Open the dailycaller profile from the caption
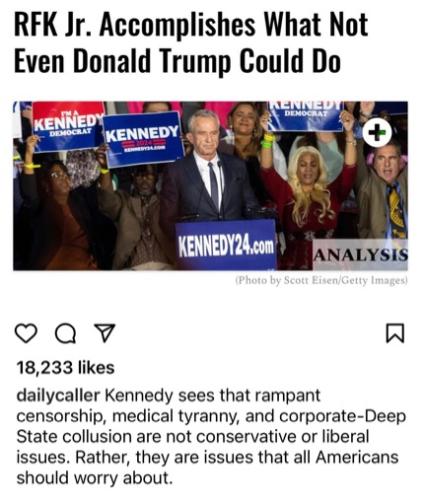 coord(58,395)
